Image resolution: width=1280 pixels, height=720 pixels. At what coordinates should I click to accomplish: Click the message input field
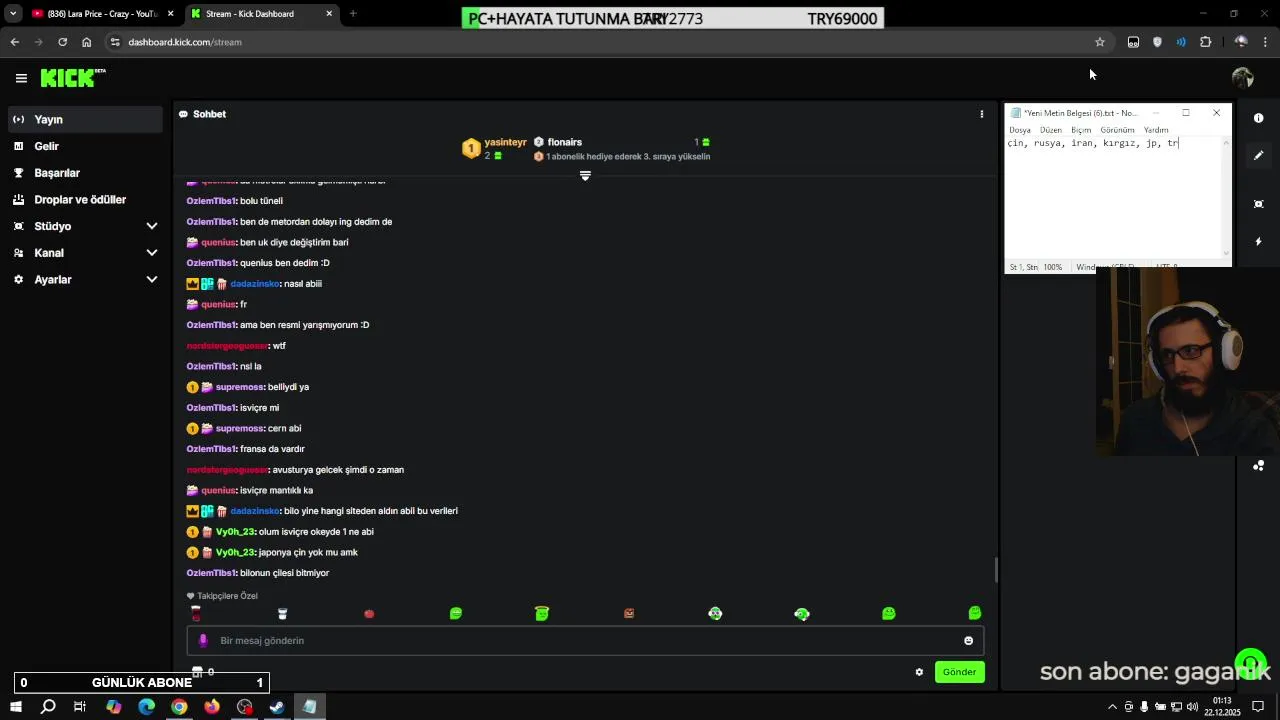[585, 640]
